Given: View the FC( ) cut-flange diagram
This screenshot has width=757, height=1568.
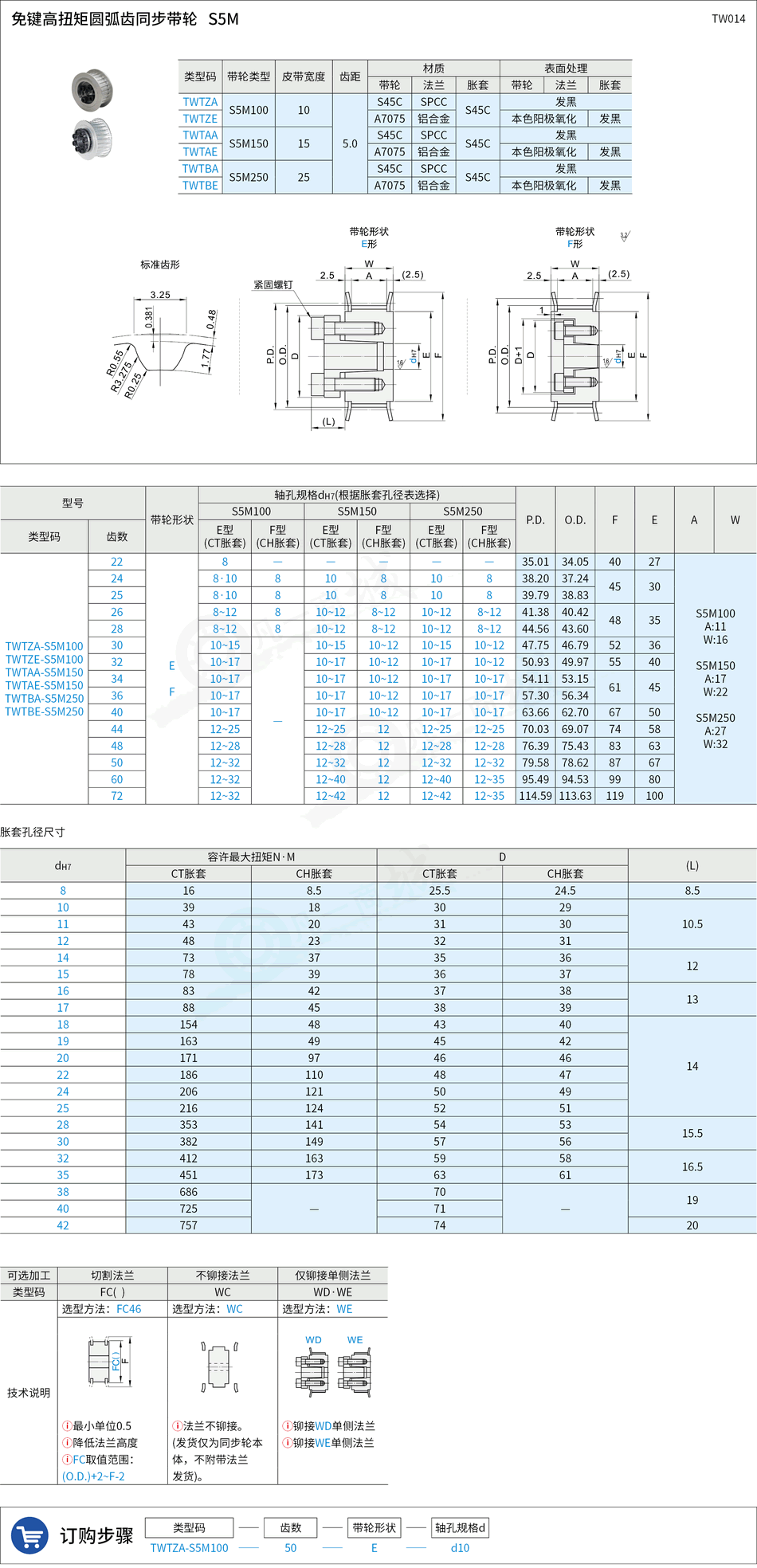Looking at the screenshot, I should tap(111, 1362).
